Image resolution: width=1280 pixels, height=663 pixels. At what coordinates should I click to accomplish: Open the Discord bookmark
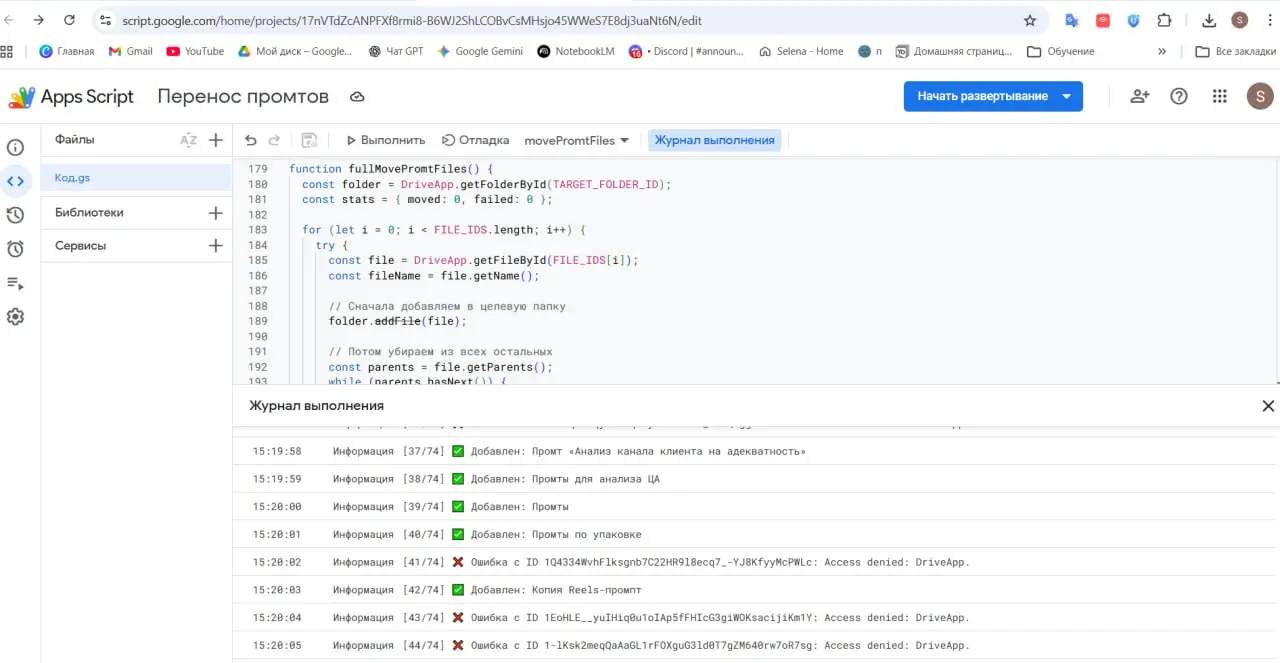point(688,51)
